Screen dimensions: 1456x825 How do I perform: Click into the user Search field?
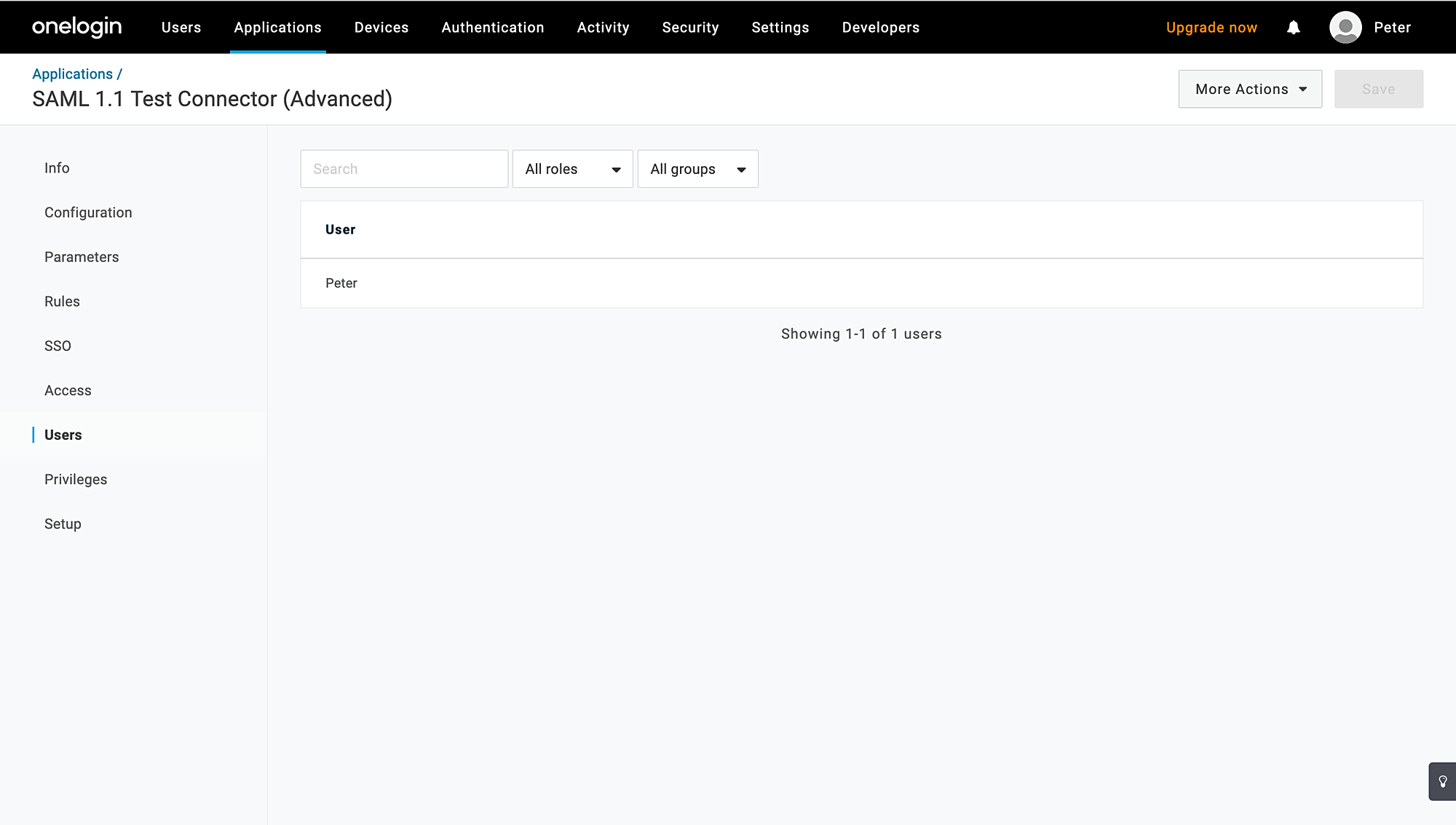click(x=404, y=169)
